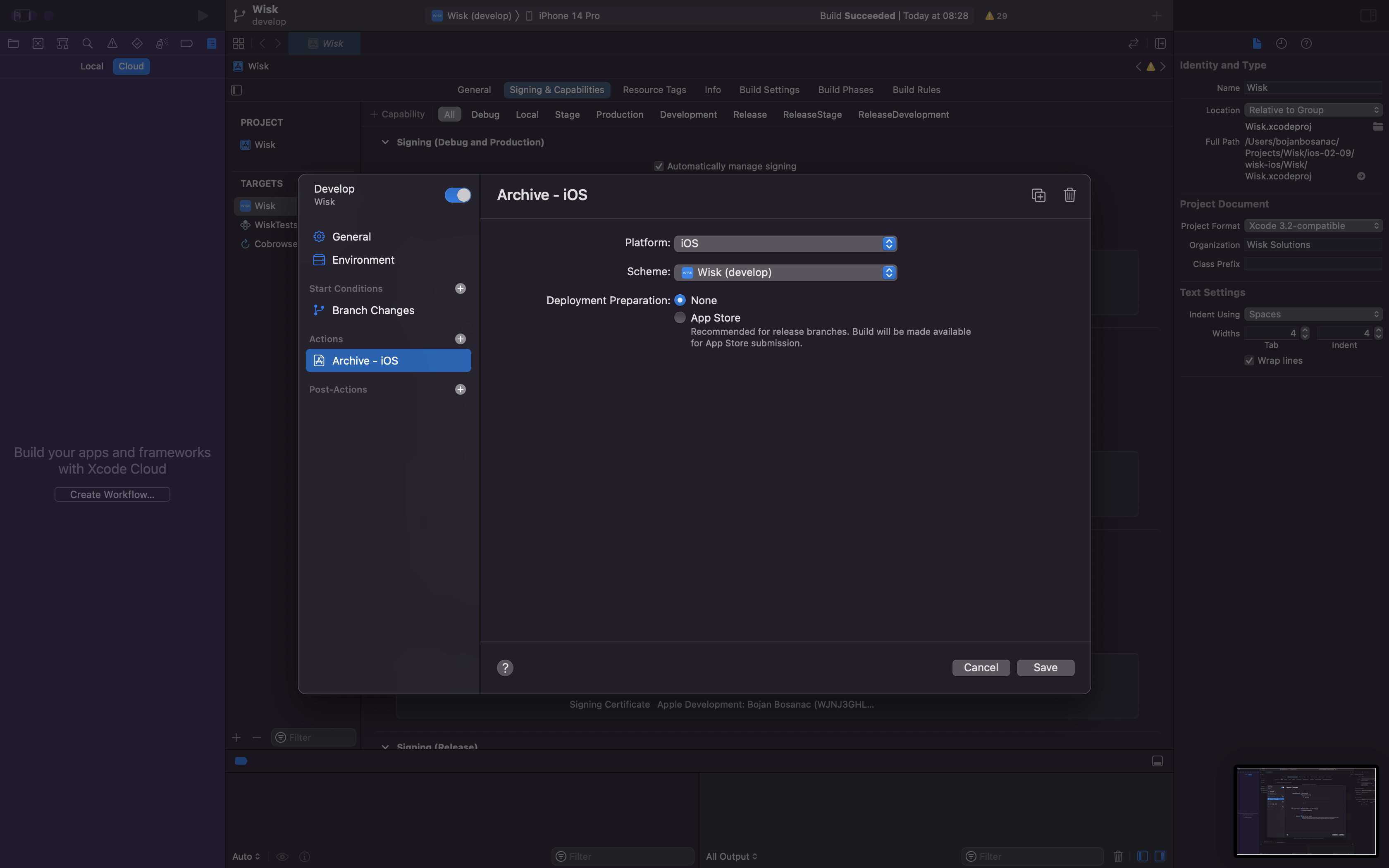Show the history inspector
This screenshot has height=868, width=1389.
[x=1282, y=44]
